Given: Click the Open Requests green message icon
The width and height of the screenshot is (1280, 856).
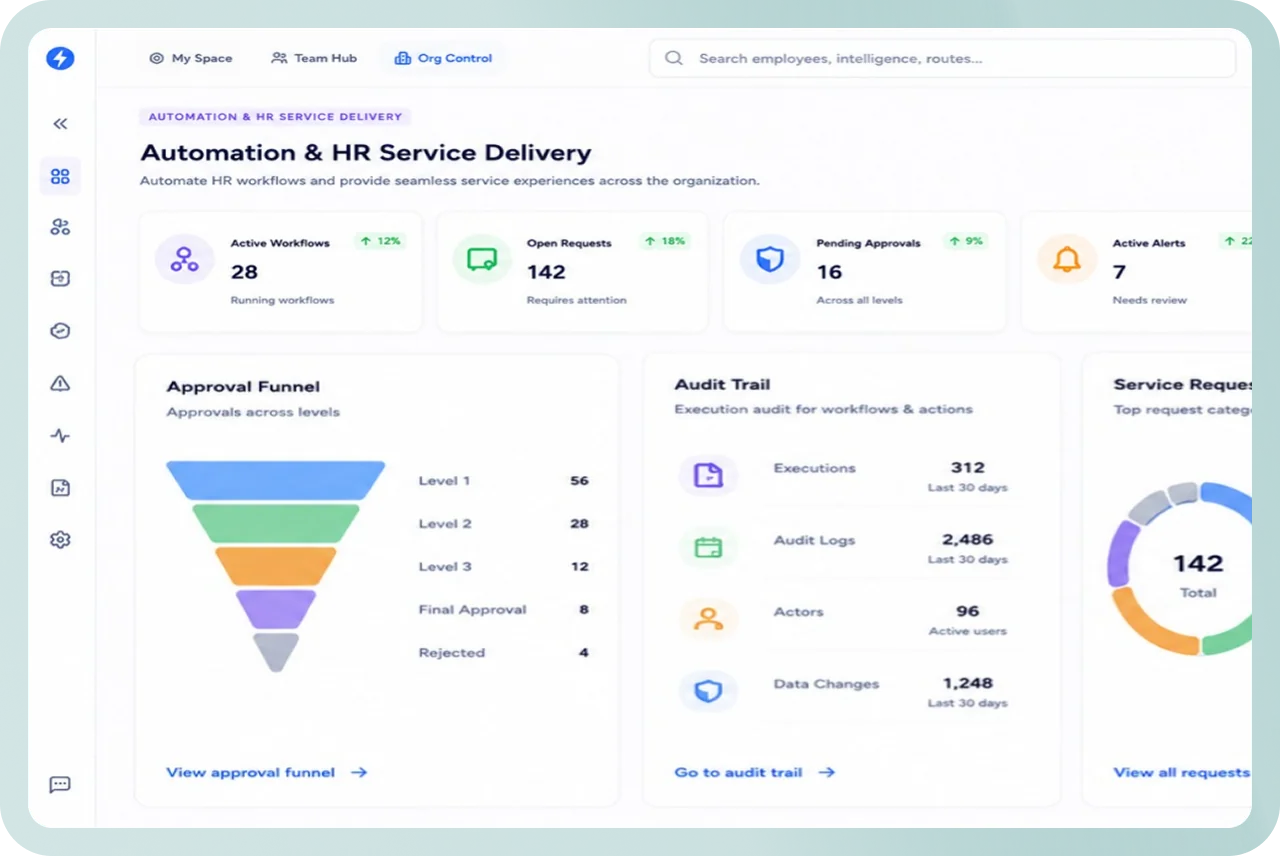Looking at the screenshot, I should coord(482,260).
